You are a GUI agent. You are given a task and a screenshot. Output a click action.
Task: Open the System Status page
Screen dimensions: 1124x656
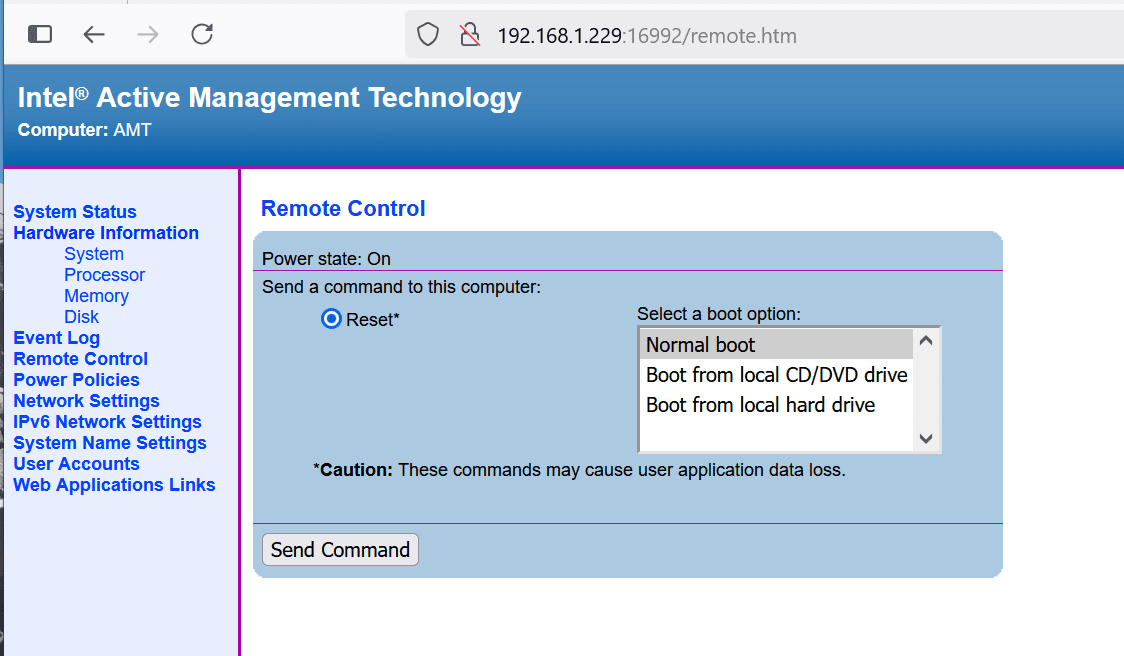coord(75,212)
